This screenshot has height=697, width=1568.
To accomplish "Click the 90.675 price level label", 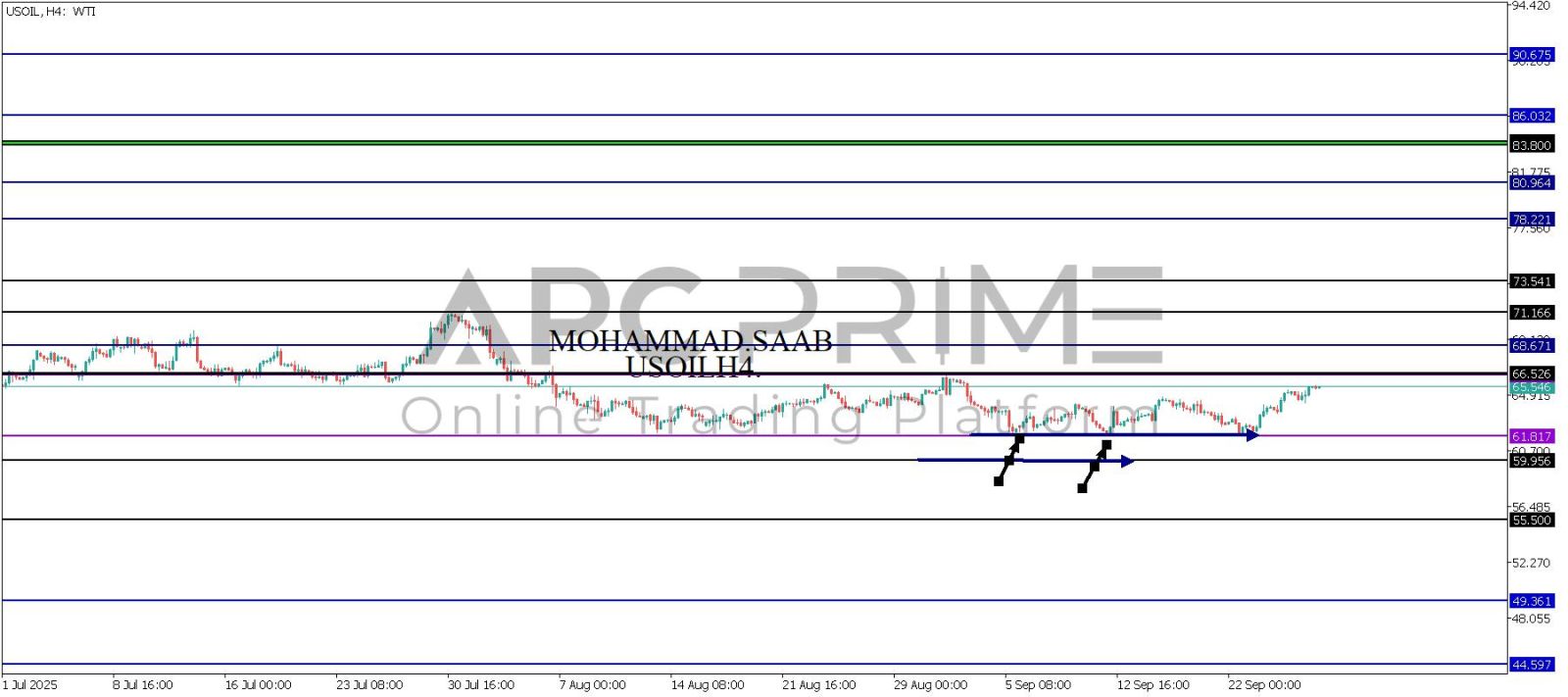I will 1531,55.
